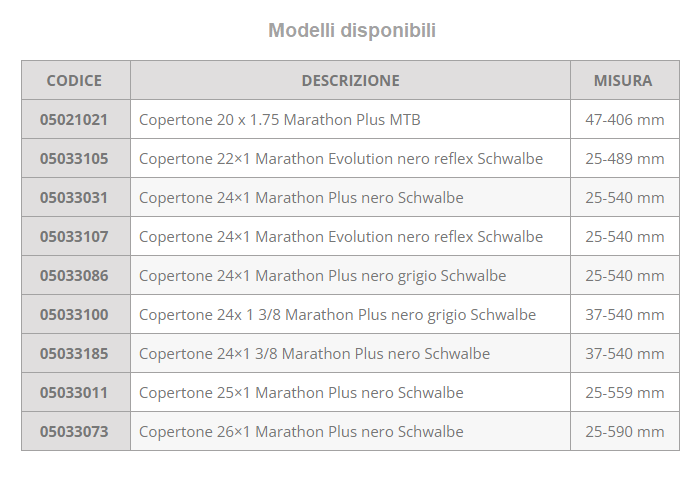Screen dimensions: 700x500
Task: Click the 47-406 mm size cell
Action: click(x=624, y=120)
